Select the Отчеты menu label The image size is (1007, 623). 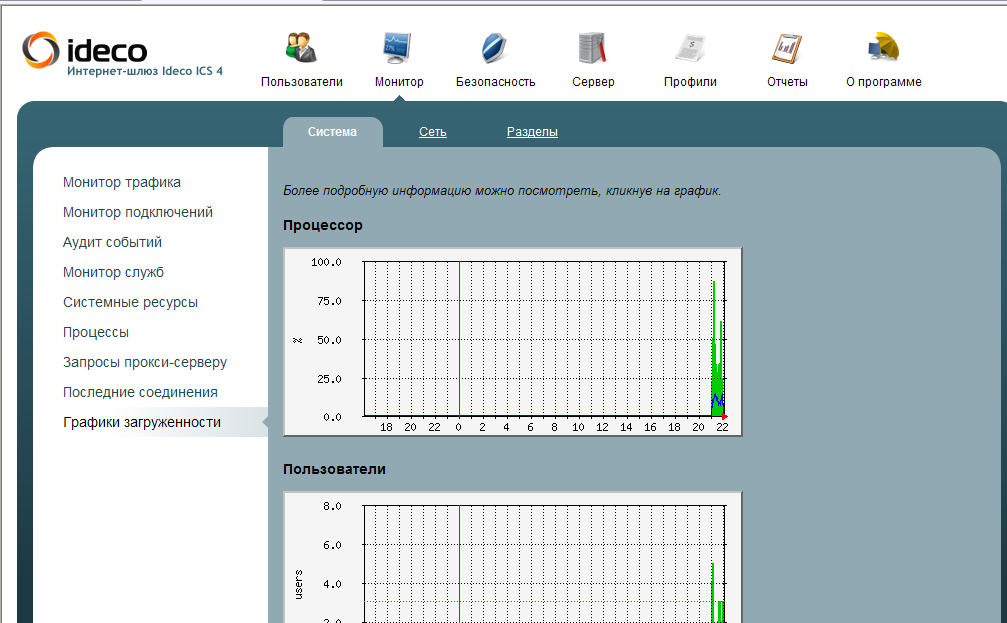787,82
